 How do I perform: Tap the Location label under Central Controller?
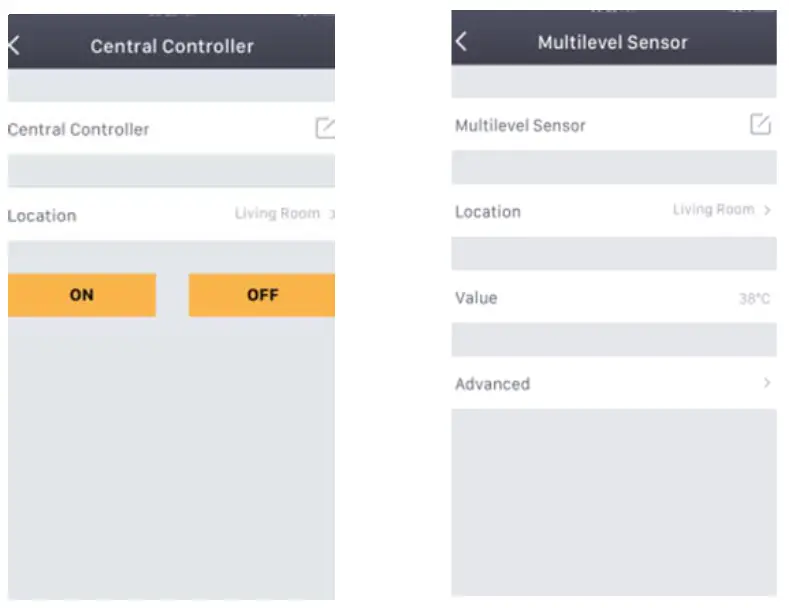pyautogui.click(x=41, y=215)
